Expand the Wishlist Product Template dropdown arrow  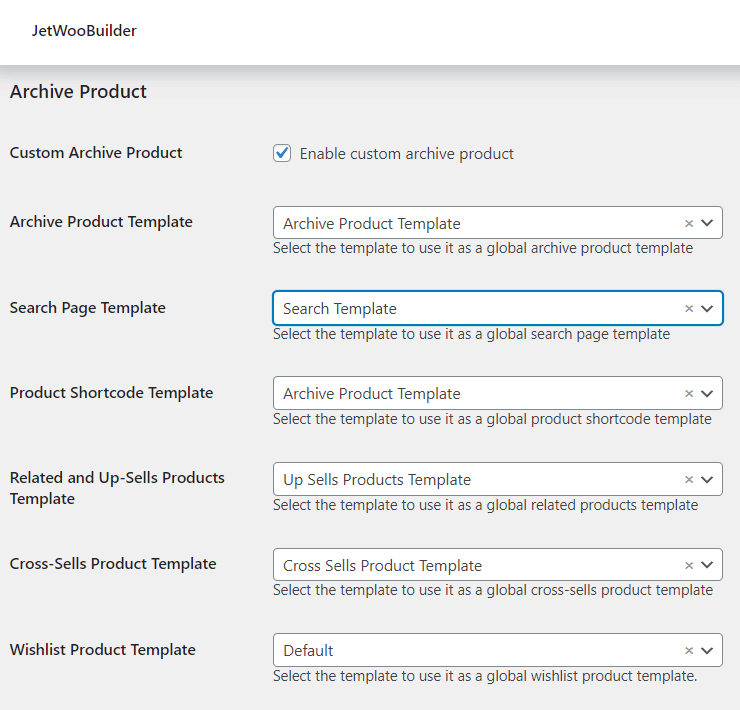point(706,651)
